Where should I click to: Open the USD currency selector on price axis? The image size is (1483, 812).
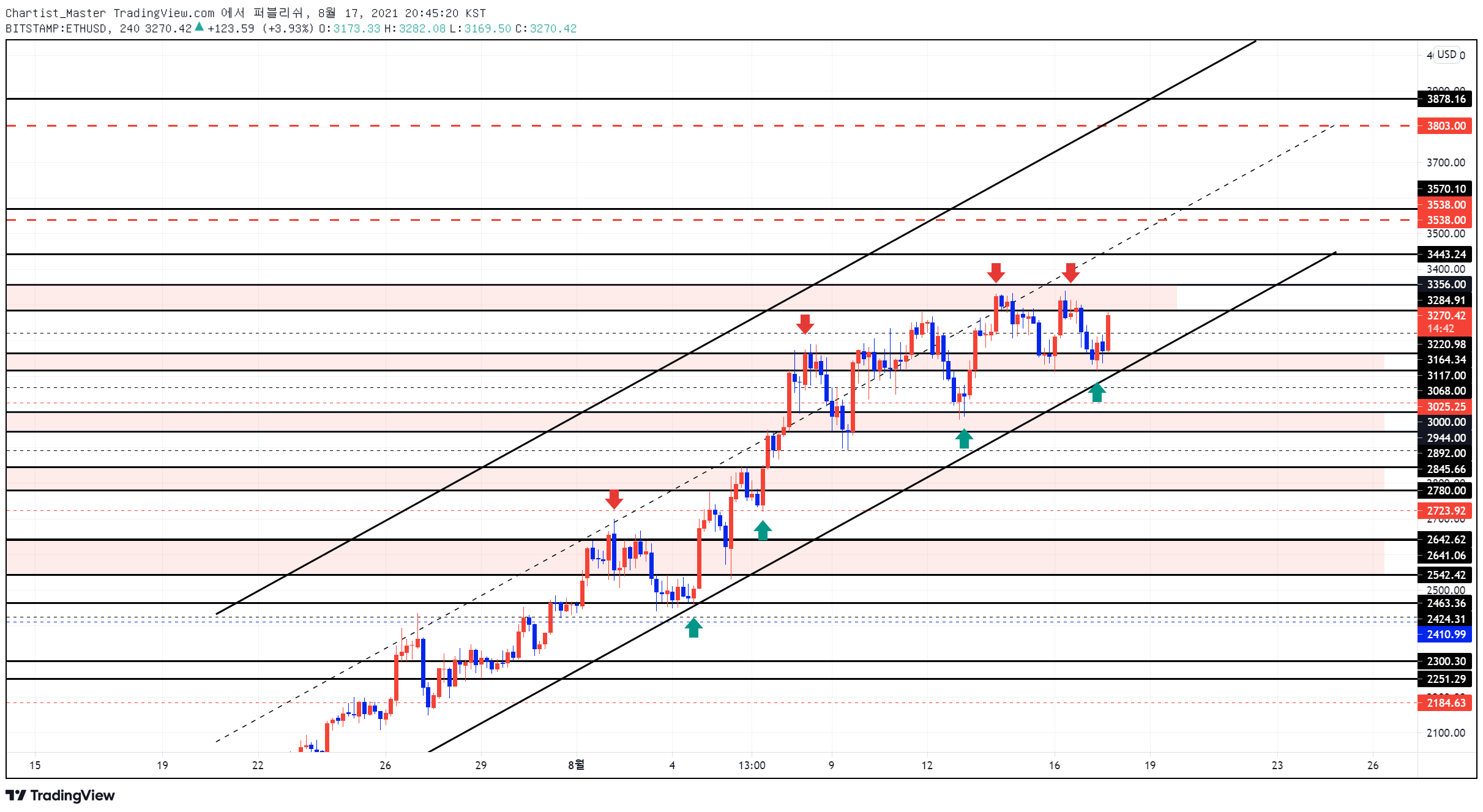pyautogui.click(x=1447, y=54)
